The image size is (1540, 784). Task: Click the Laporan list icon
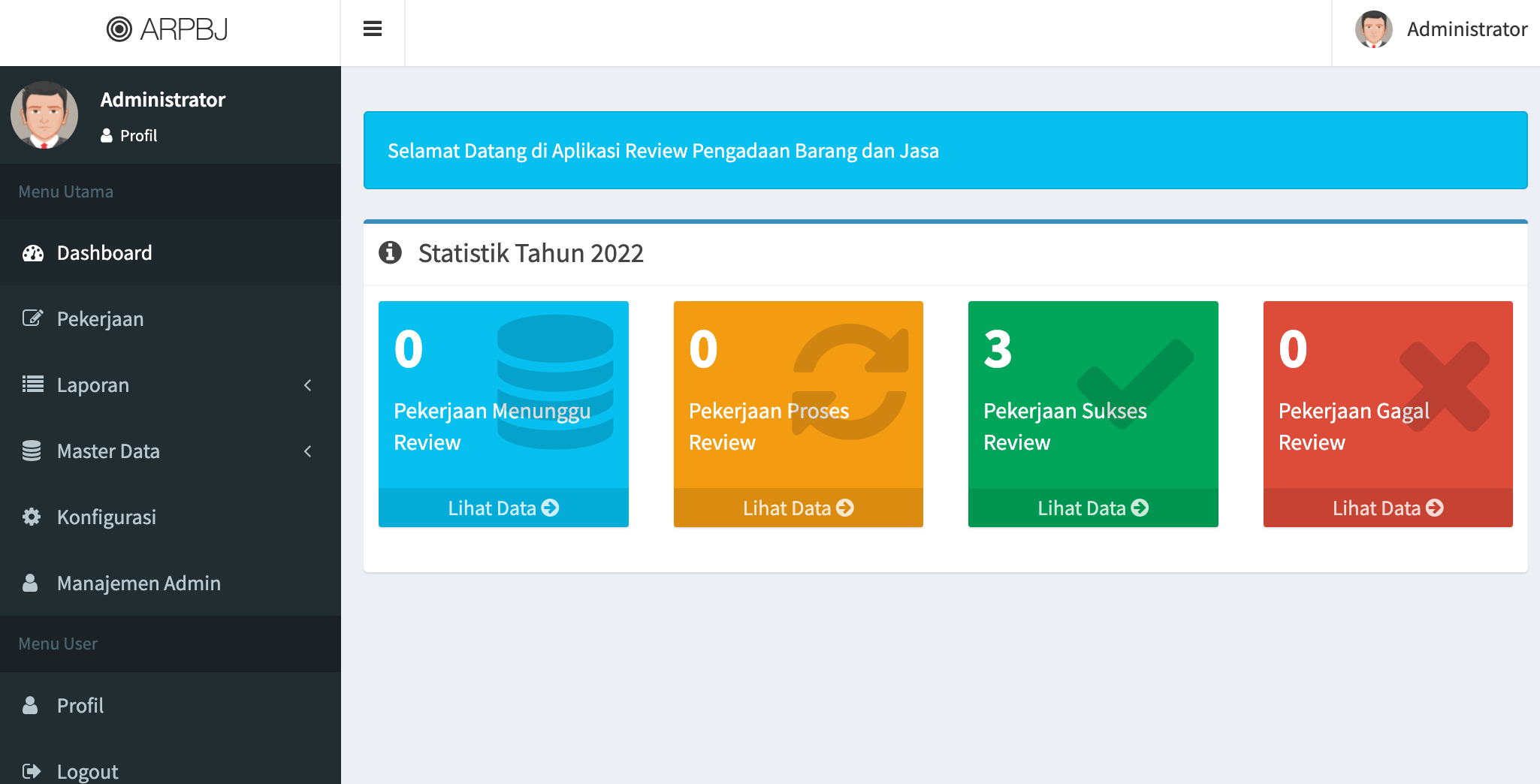click(x=32, y=384)
